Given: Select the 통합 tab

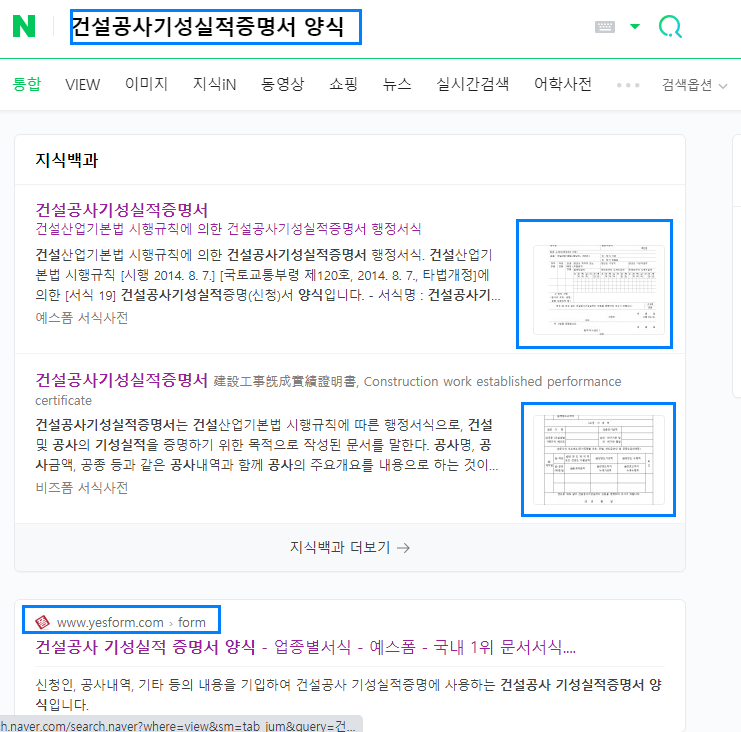Looking at the screenshot, I should (26, 84).
